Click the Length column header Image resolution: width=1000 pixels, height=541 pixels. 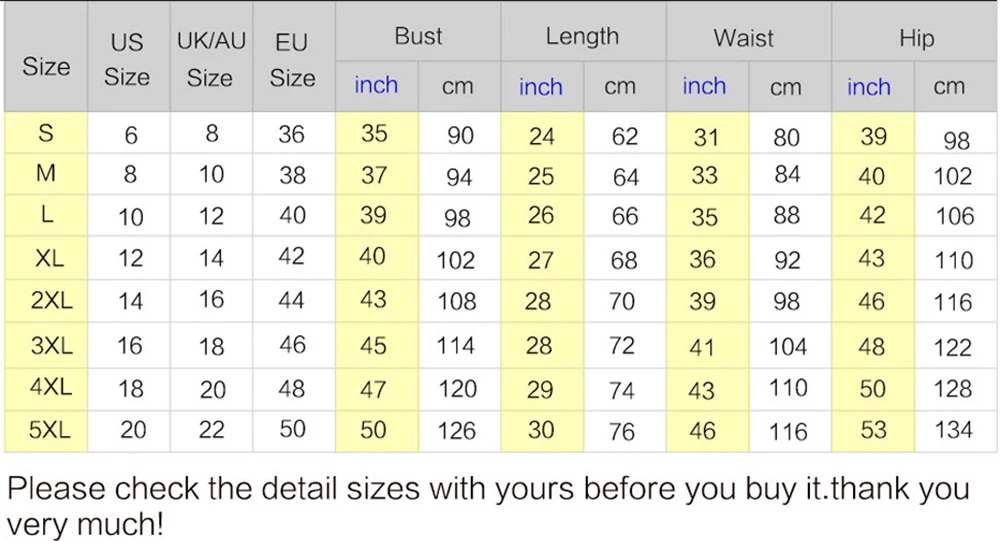pos(582,37)
